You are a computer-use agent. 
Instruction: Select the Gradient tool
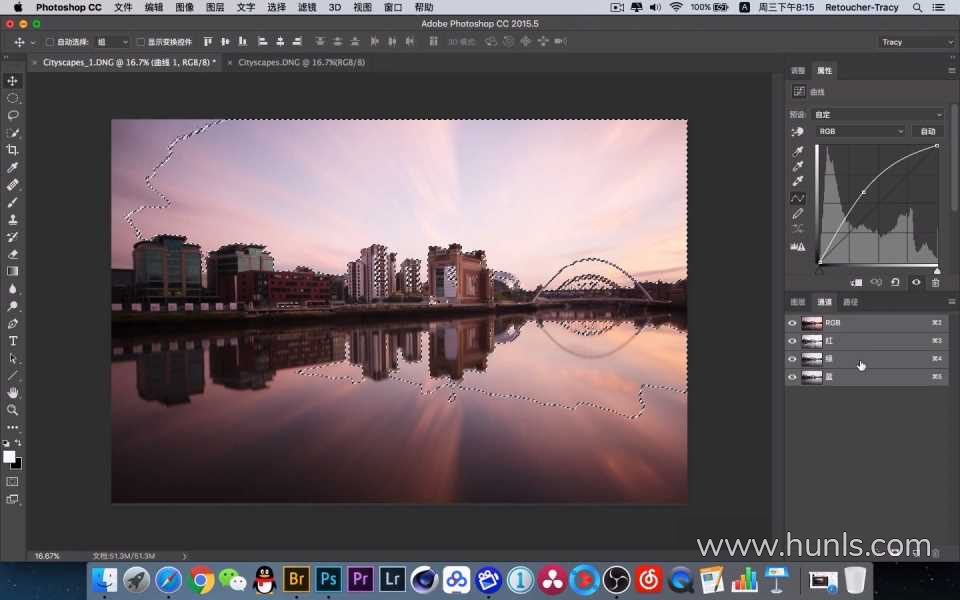[12, 271]
